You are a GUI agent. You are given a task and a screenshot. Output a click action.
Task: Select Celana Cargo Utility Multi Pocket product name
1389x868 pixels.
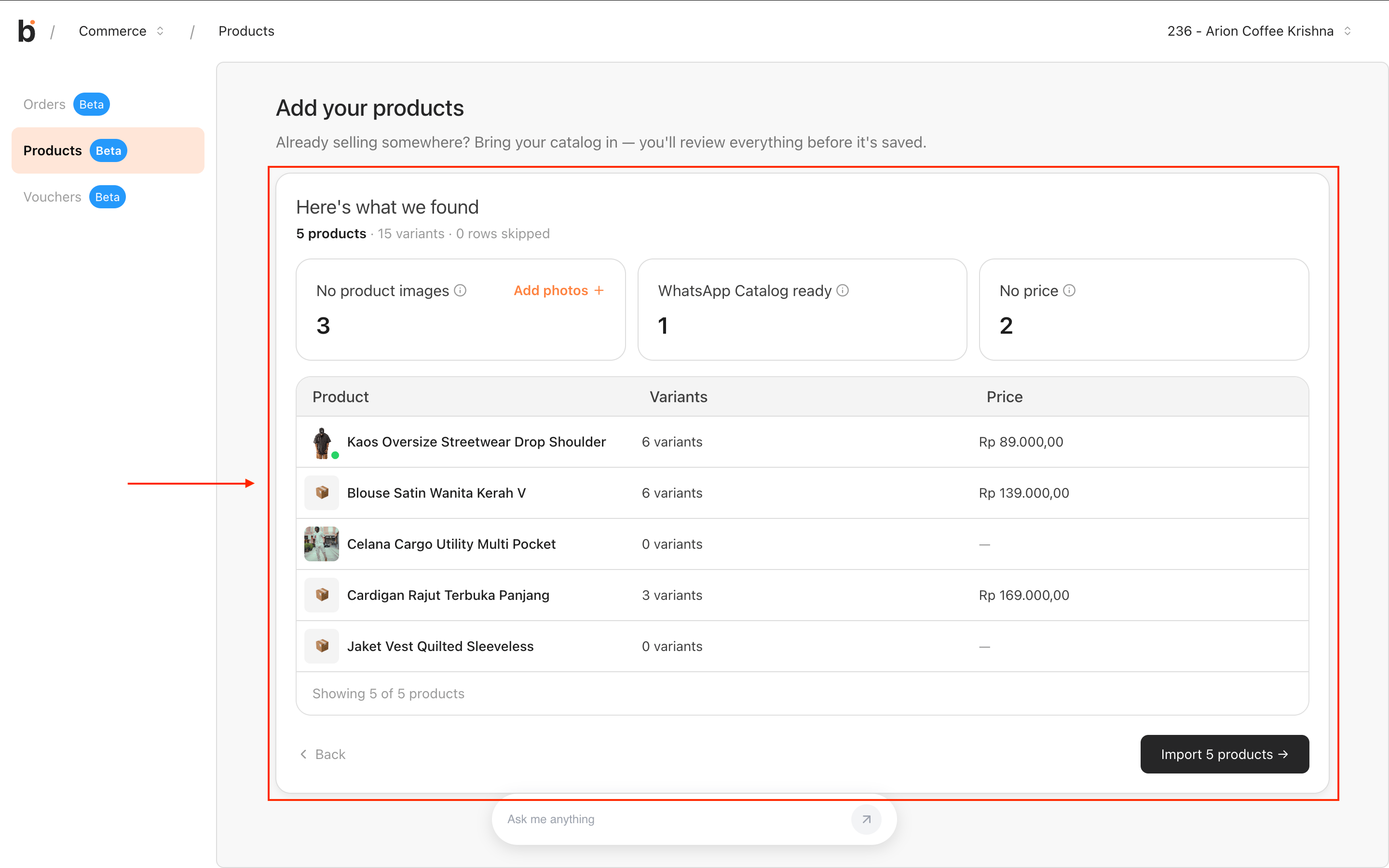[451, 544]
